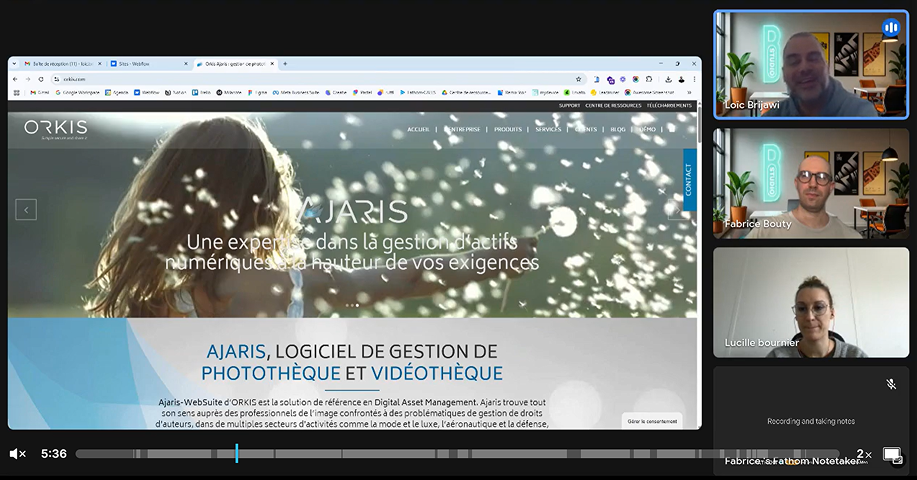Viewport: 917px width, 480px height.
Task: Open the ACCUEIL menu item
Action: (x=418, y=129)
